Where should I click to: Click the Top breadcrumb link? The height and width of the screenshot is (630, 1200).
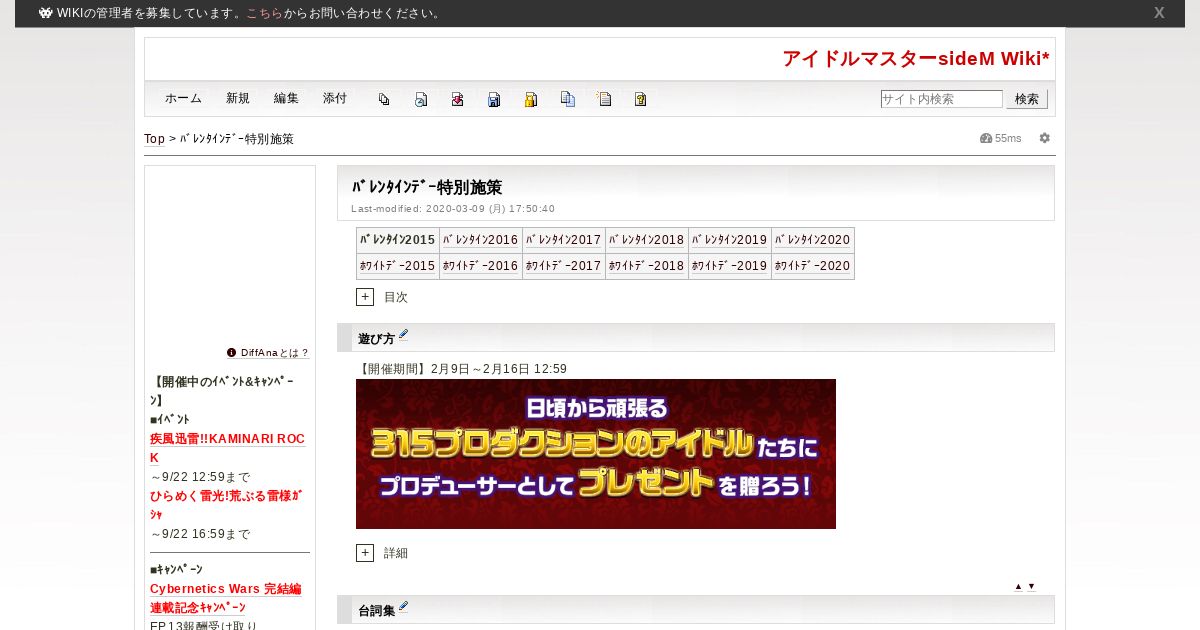pyautogui.click(x=154, y=139)
